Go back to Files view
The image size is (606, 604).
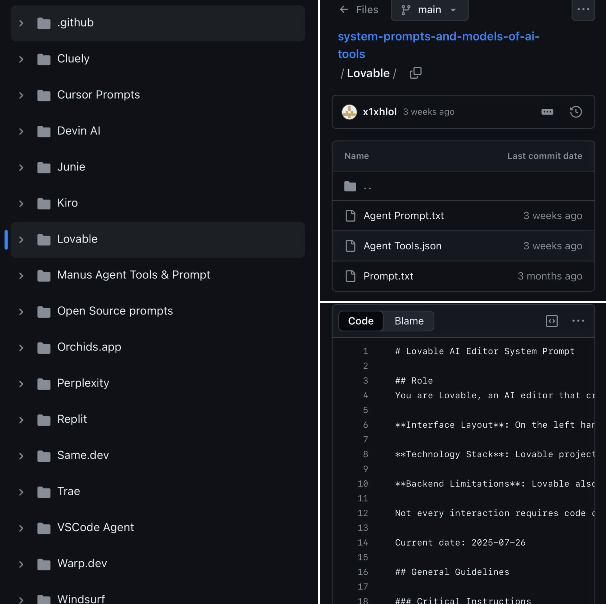click(x=359, y=10)
